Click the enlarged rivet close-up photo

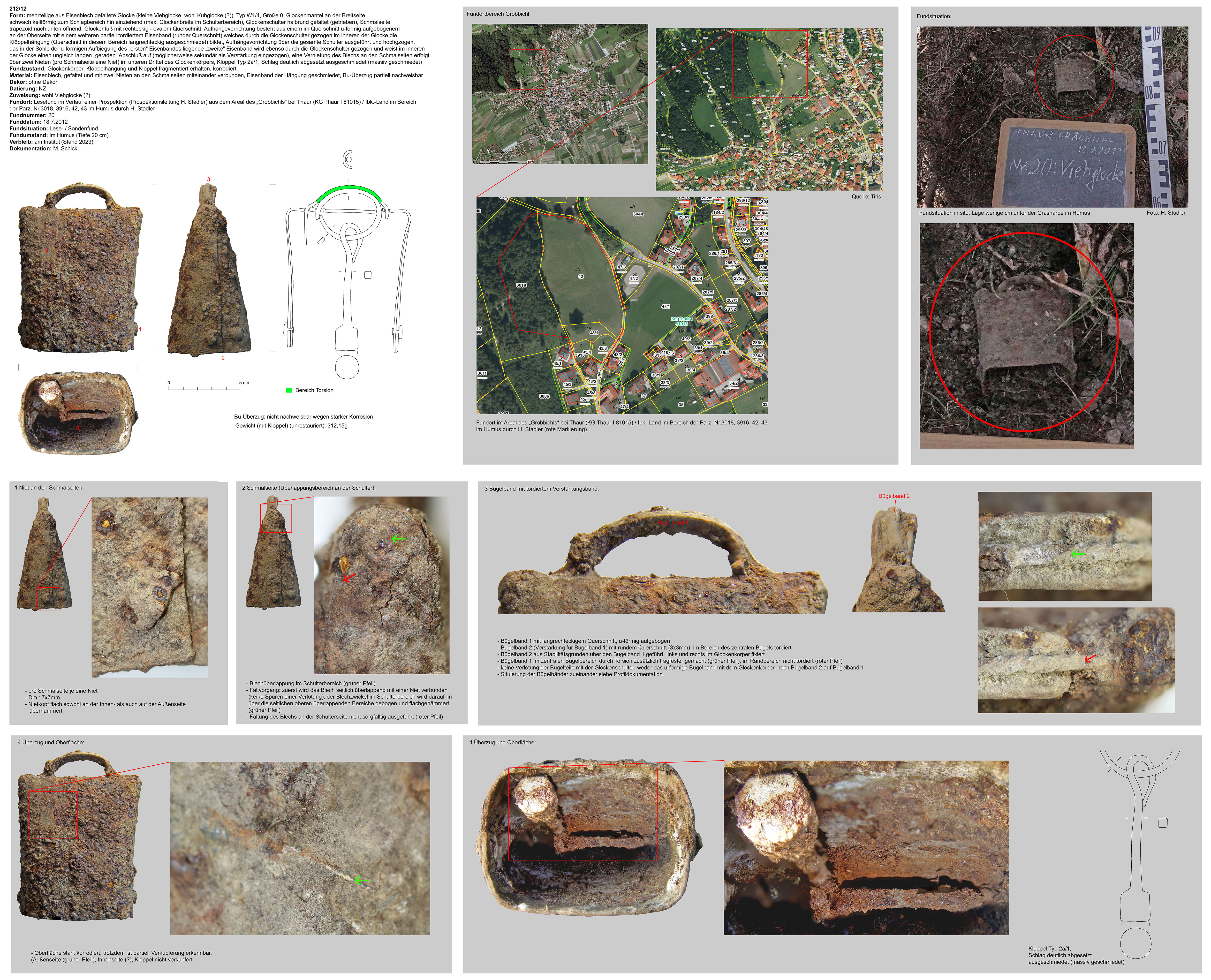click(150, 587)
